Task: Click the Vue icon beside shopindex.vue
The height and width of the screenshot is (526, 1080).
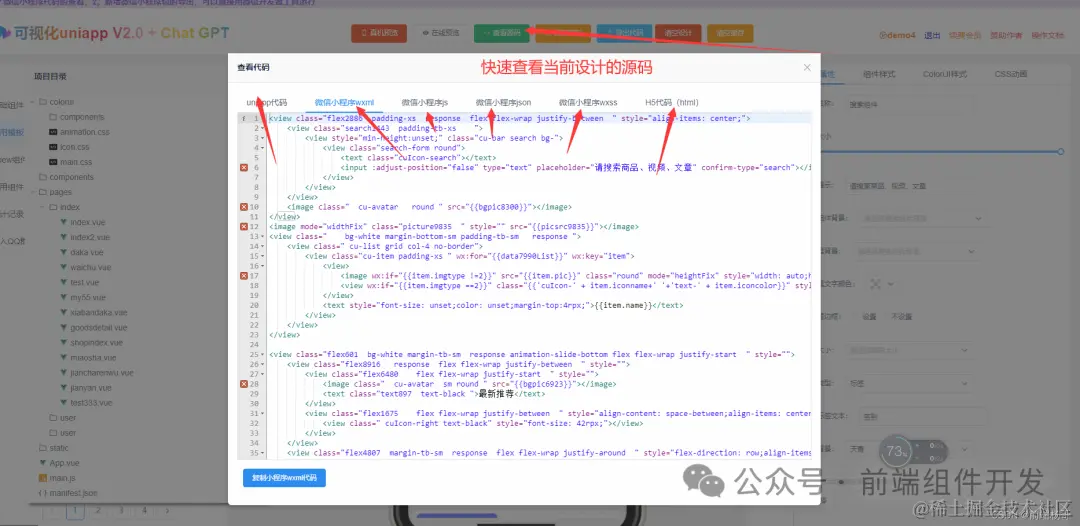Action: (x=64, y=342)
